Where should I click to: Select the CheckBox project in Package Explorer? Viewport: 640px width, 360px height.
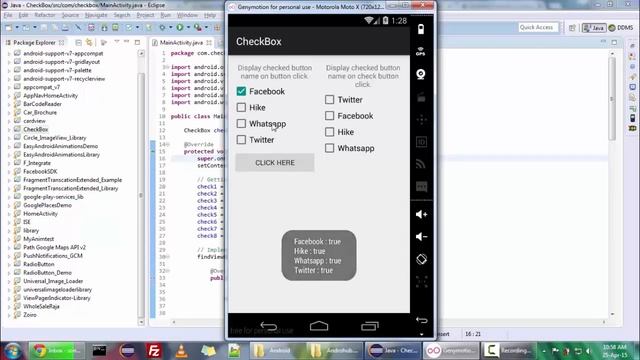point(35,129)
